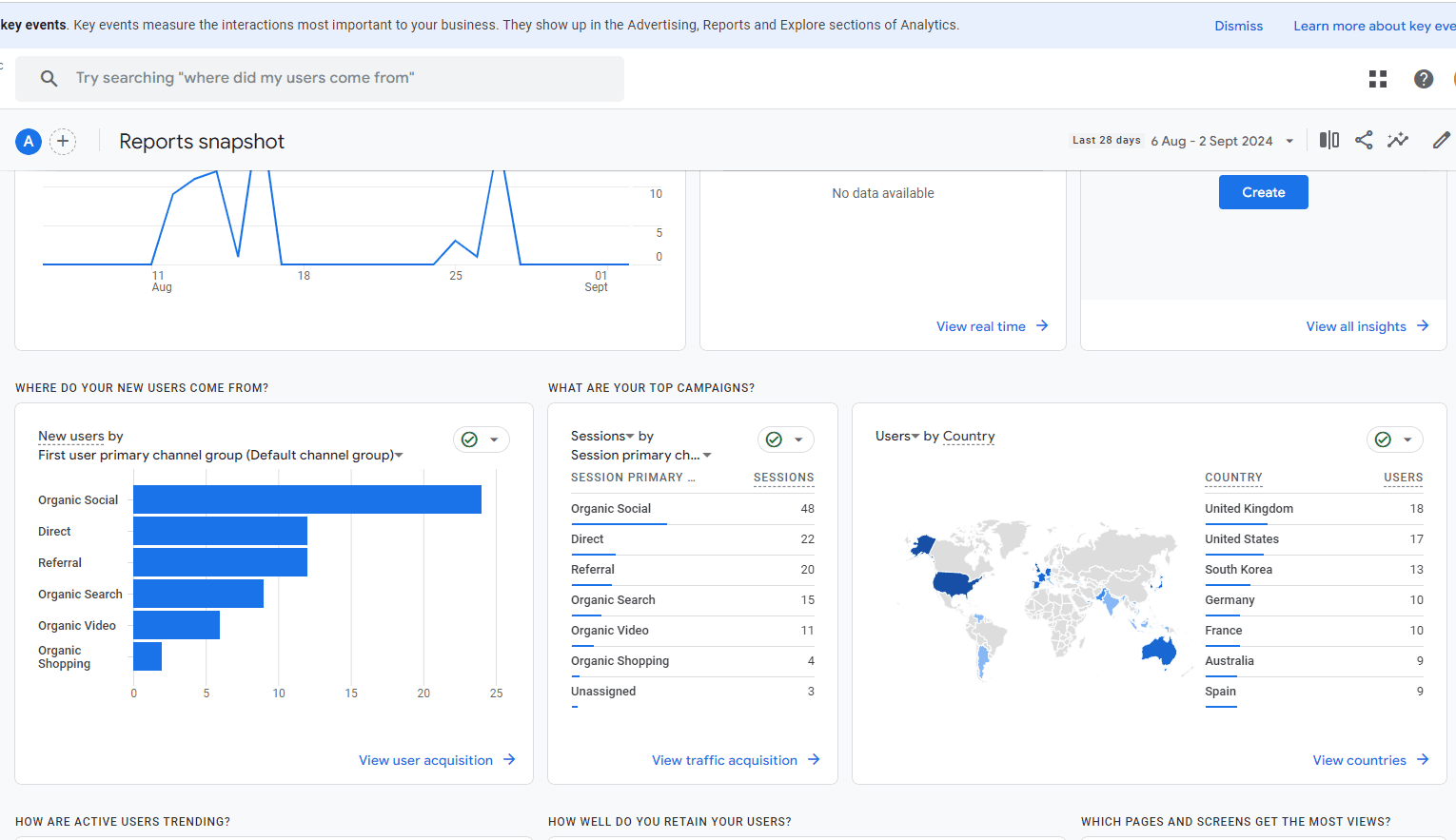Open the edit comparisons column icon
The image size is (1456, 840).
pos(1329,140)
